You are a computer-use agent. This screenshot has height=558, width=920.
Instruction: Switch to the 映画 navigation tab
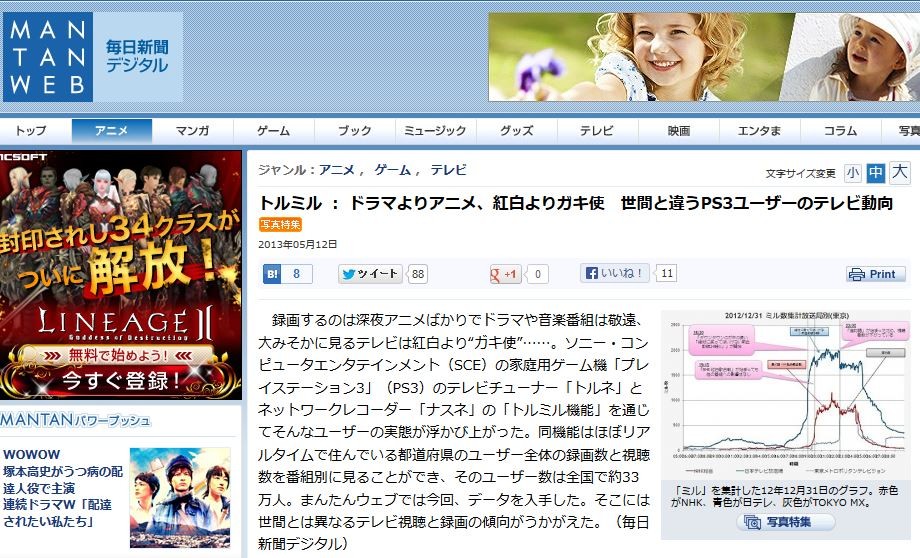(678, 131)
